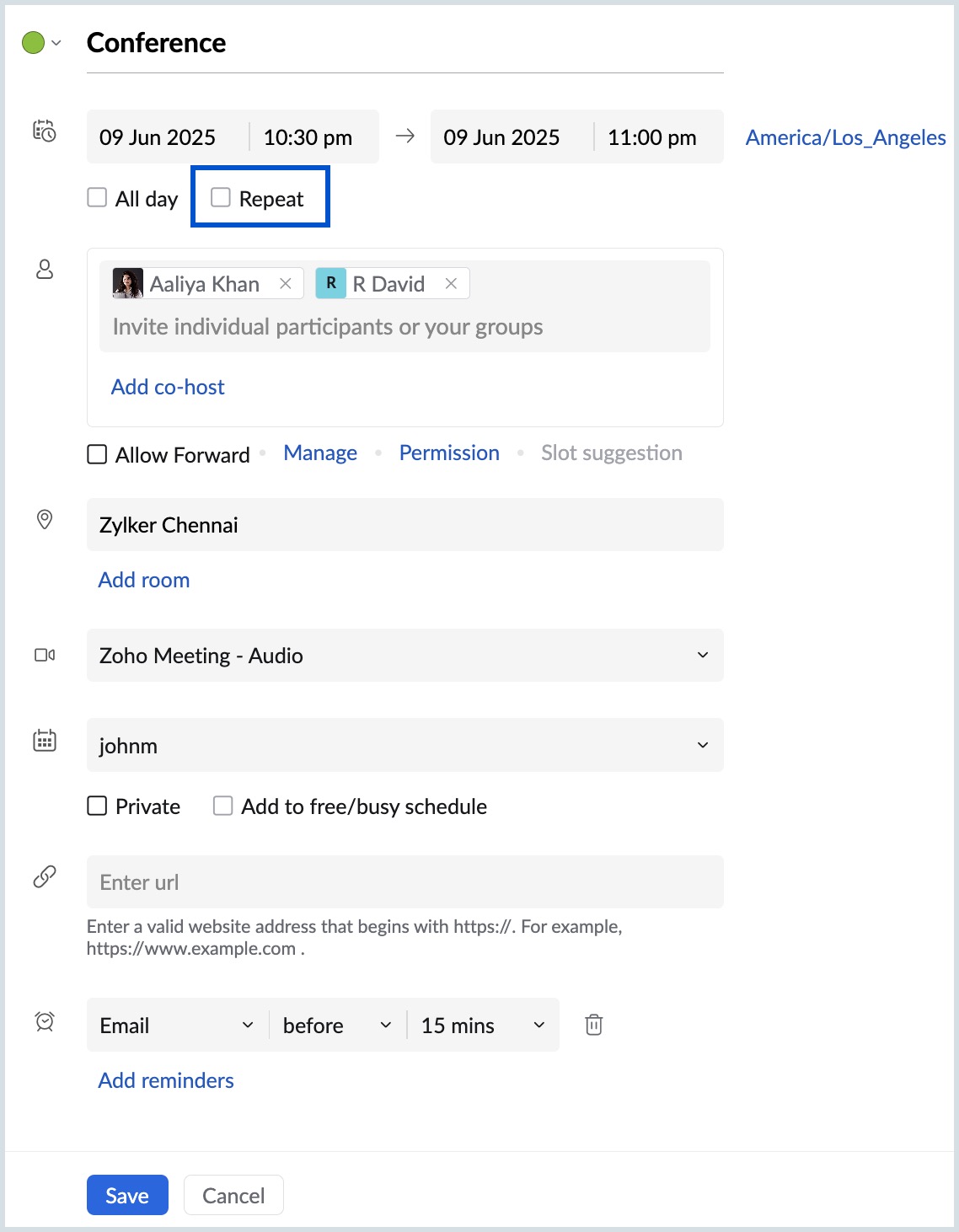Viewport: 959px width, 1232px height.
Task: Click the Enter url input field
Action: [404, 882]
